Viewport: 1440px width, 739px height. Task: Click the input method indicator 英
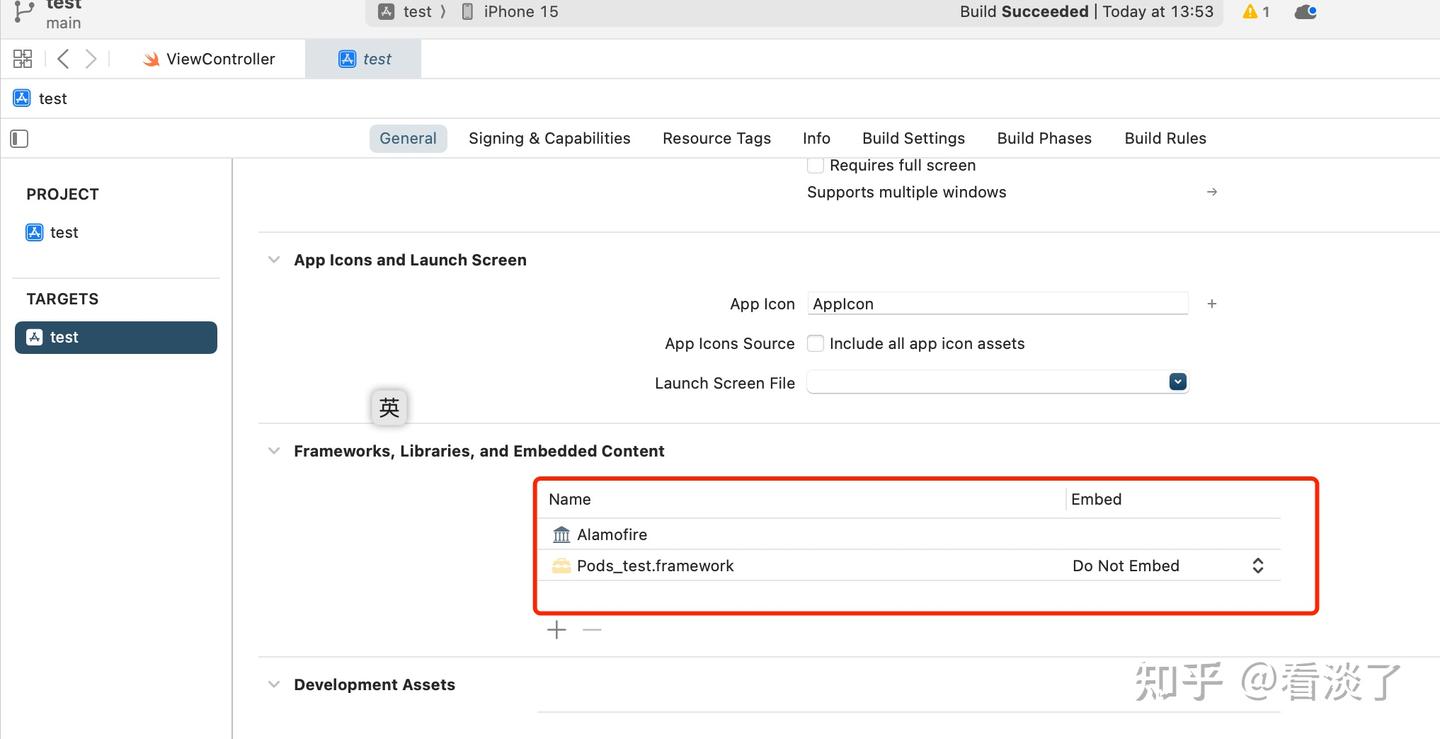pyautogui.click(x=389, y=407)
